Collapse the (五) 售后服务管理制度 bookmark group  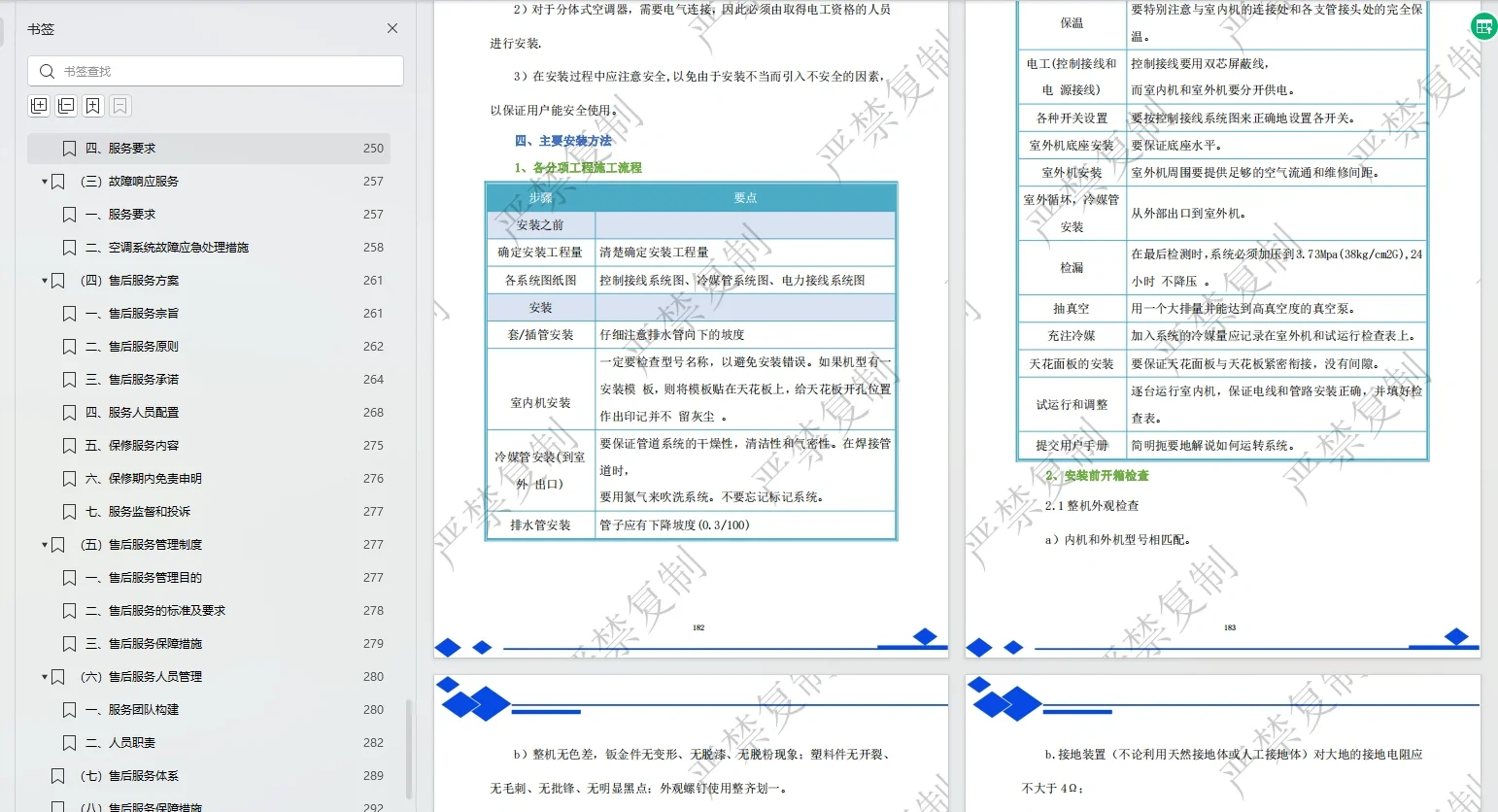[44, 544]
